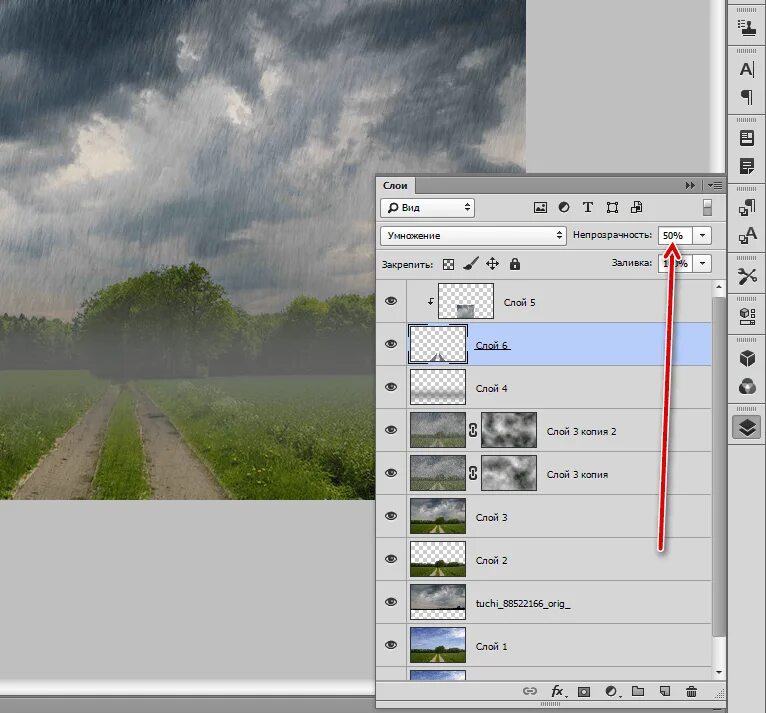Toggle the layer filtering switch

tap(707, 207)
